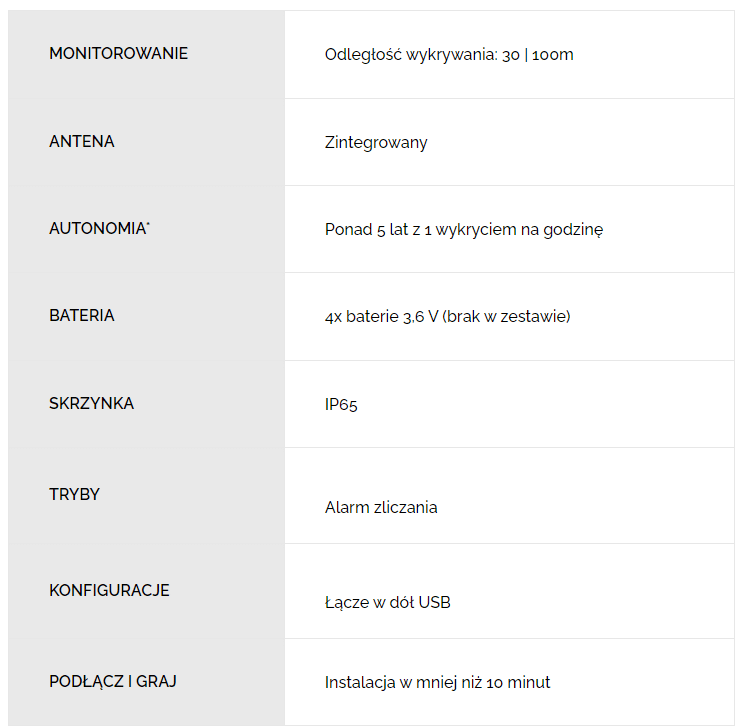Click the SKRZYNKA row label
Screen dimensions: 741x728
click(x=92, y=403)
